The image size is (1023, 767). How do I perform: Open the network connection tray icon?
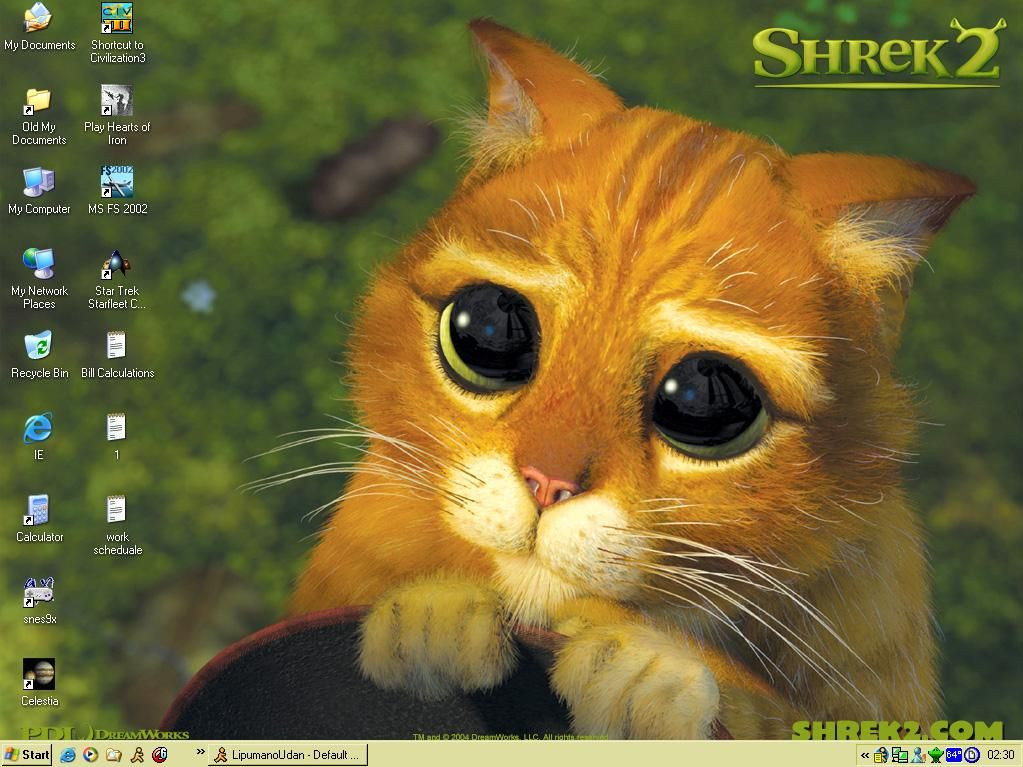[900, 755]
